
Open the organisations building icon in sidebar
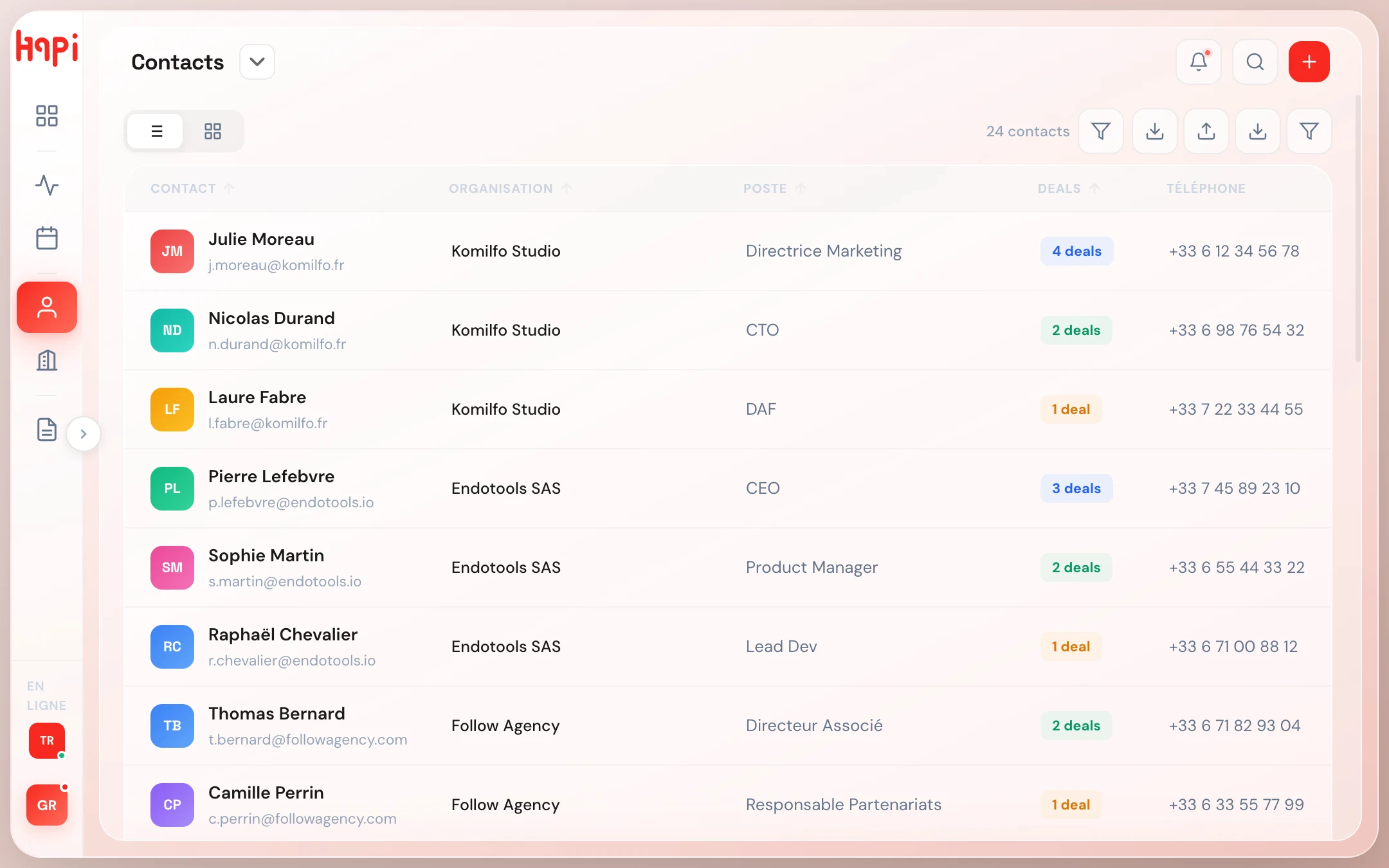click(x=46, y=360)
